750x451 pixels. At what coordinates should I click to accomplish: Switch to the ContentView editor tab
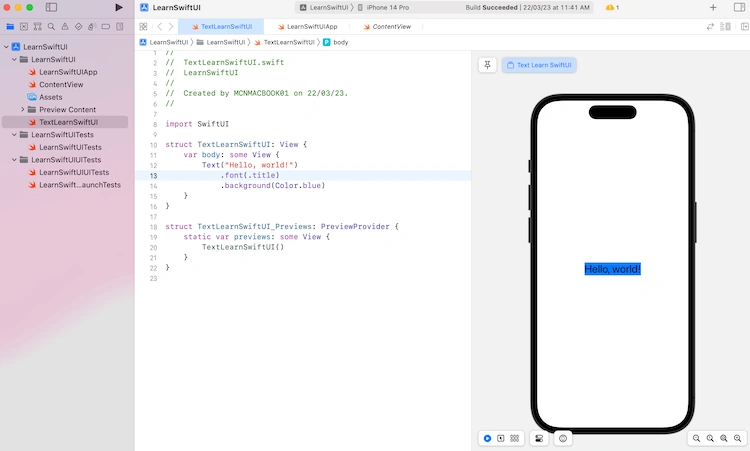(386, 27)
